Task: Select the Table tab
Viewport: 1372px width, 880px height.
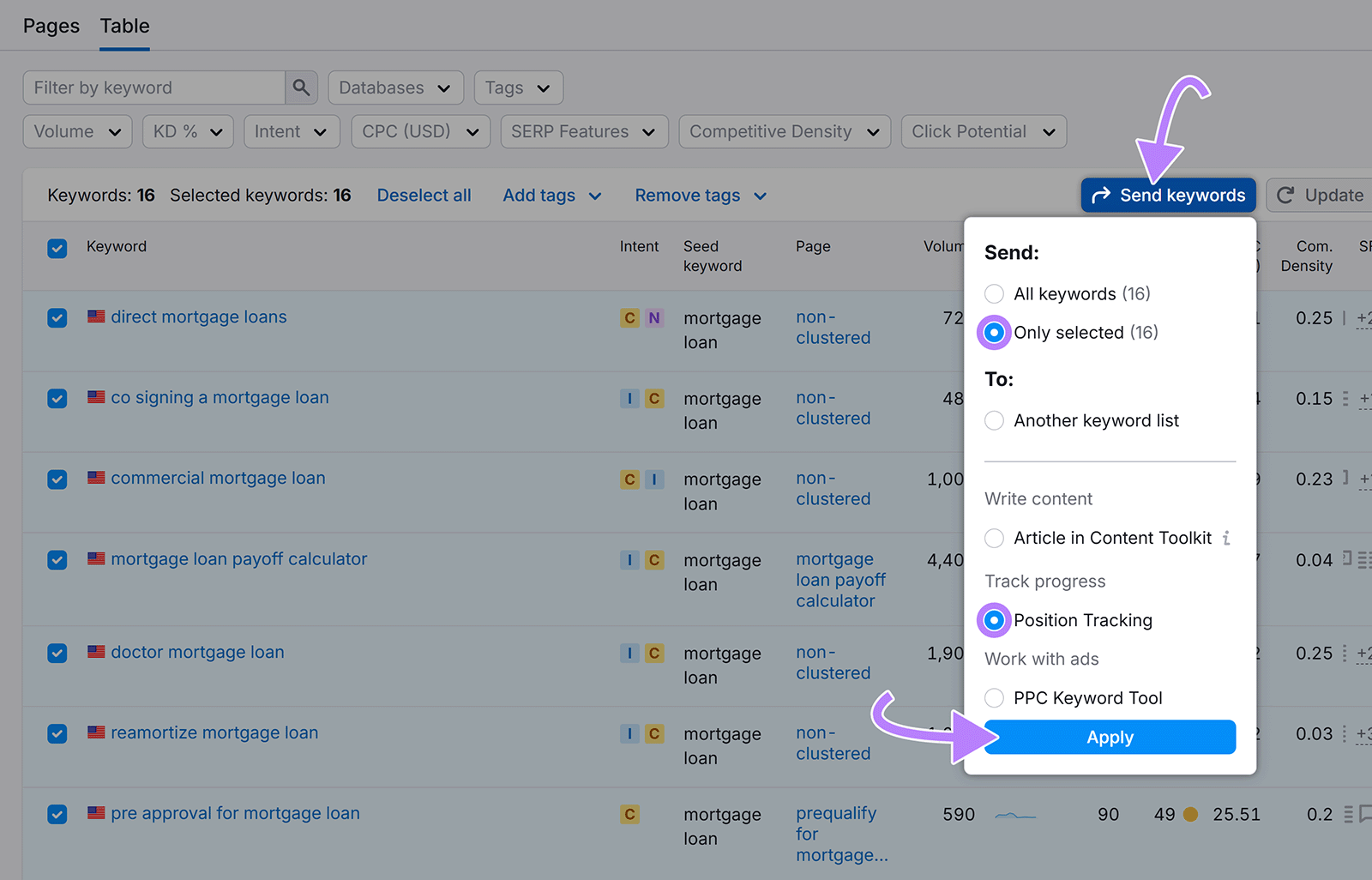Action: [124, 26]
